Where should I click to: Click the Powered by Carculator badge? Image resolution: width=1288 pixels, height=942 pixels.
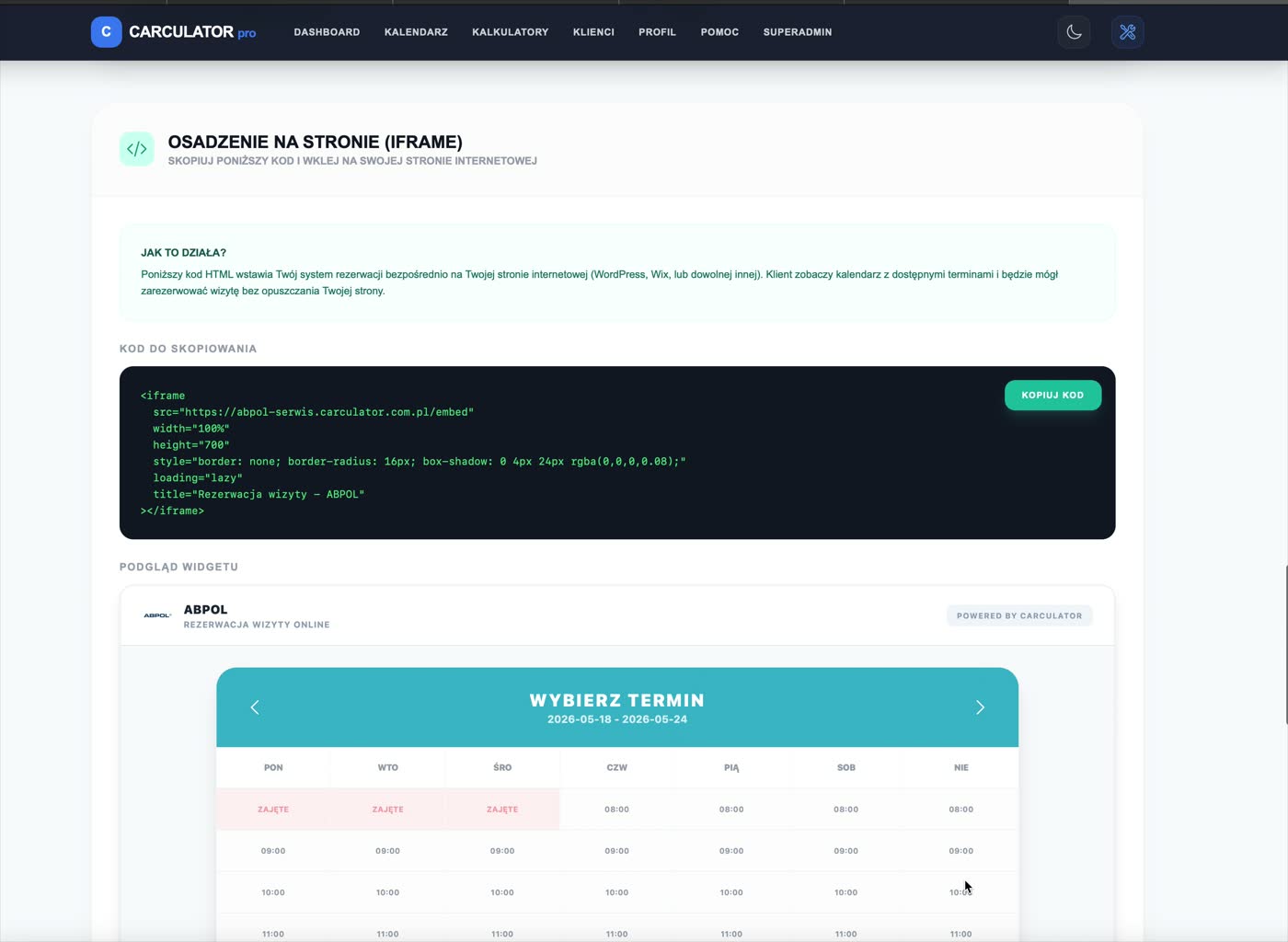tap(1019, 615)
